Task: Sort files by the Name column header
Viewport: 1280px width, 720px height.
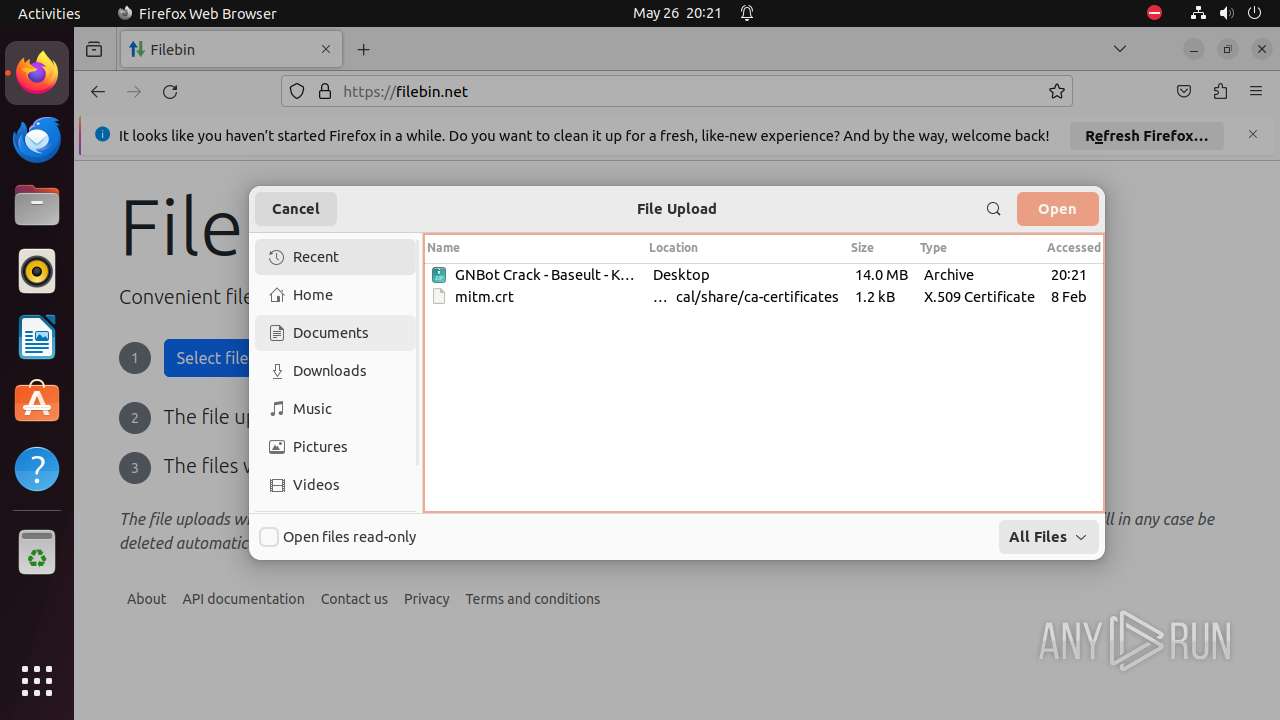Action: (x=443, y=248)
